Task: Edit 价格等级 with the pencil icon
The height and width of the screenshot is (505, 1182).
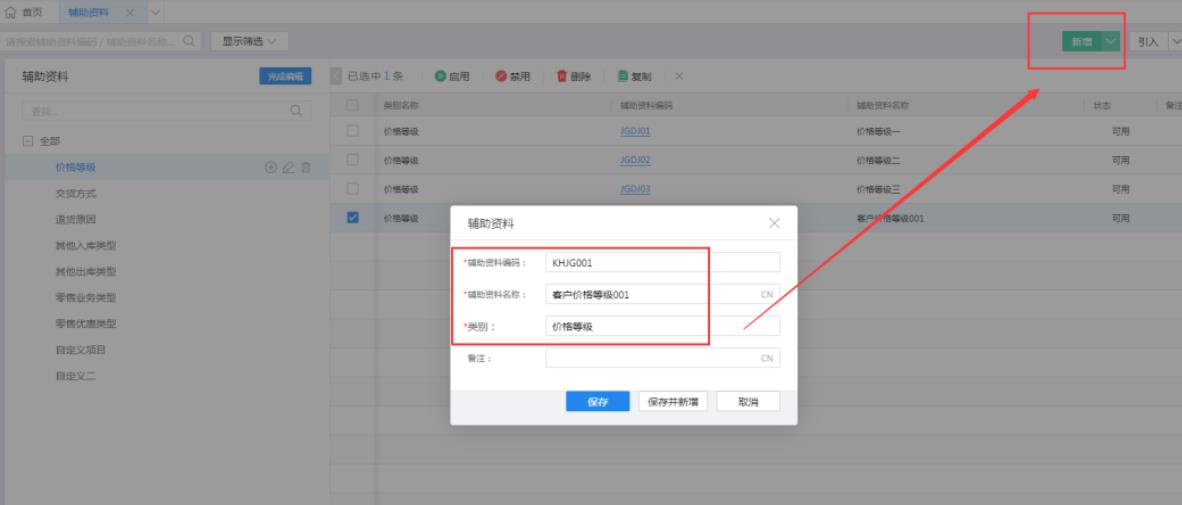Action: coord(288,167)
